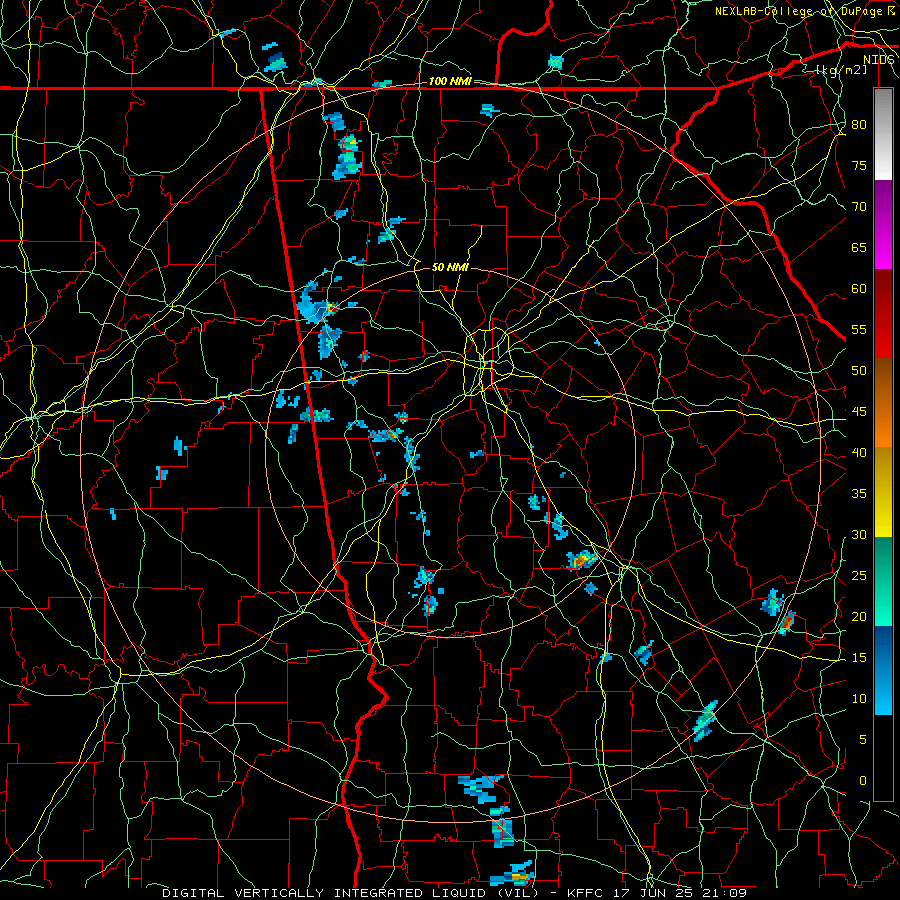The height and width of the screenshot is (900, 900).
Task: Click the legend value 0
Action: coord(863,781)
